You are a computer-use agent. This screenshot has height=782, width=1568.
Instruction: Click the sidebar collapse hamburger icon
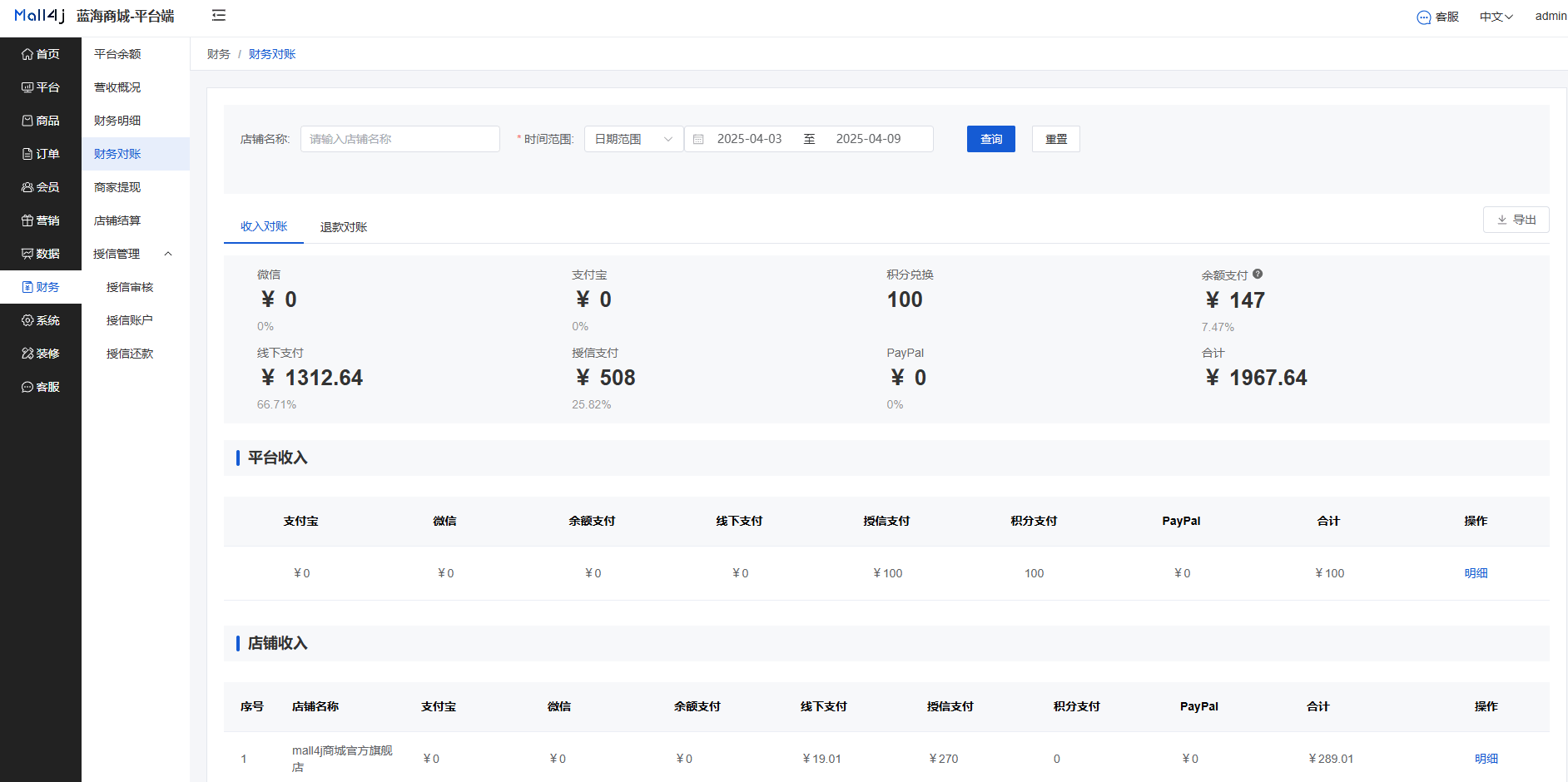coord(219,15)
